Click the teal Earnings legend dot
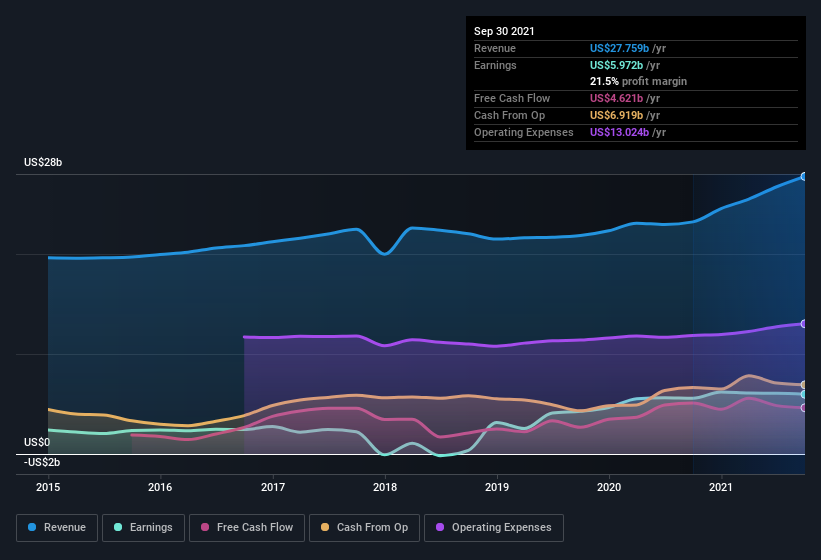 (x=118, y=527)
